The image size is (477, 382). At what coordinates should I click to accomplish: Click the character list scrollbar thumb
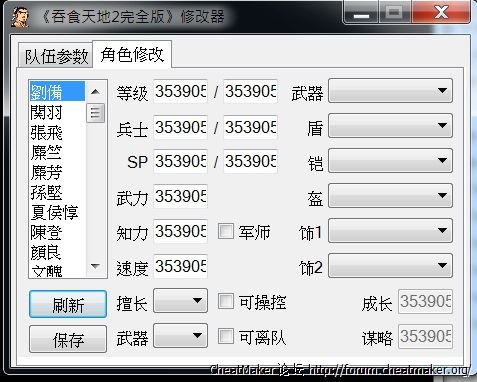(x=95, y=113)
